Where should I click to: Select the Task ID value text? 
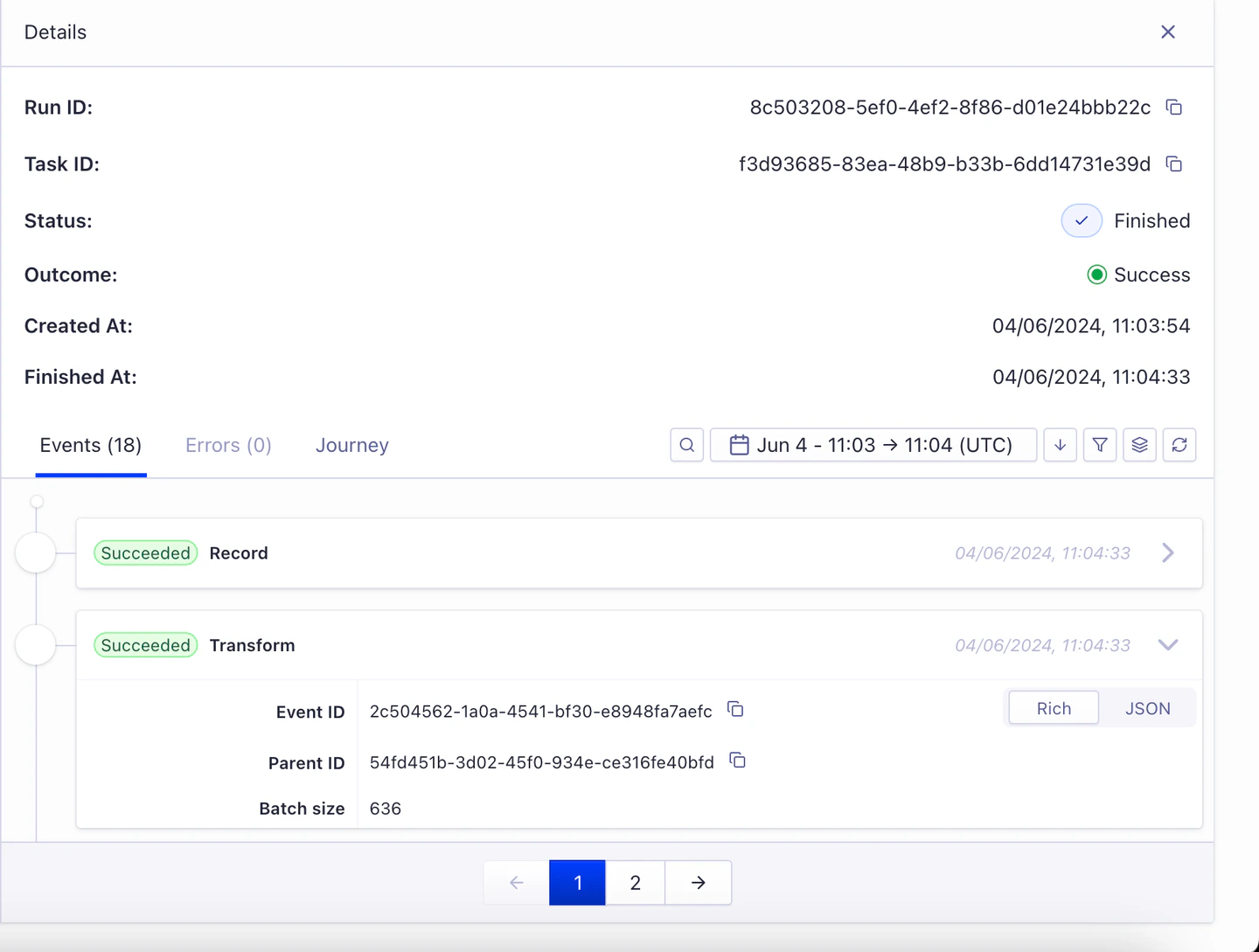click(945, 164)
